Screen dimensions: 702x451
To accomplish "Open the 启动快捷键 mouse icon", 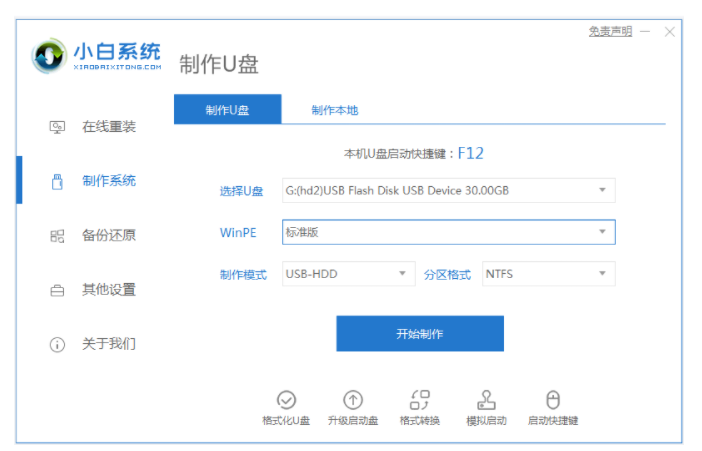I will [x=553, y=400].
